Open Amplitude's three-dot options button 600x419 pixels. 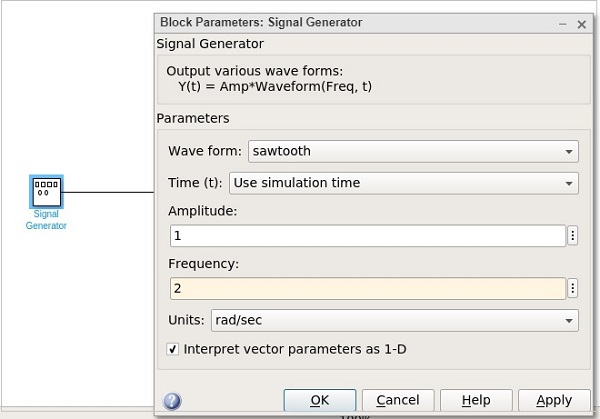click(x=573, y=236)
